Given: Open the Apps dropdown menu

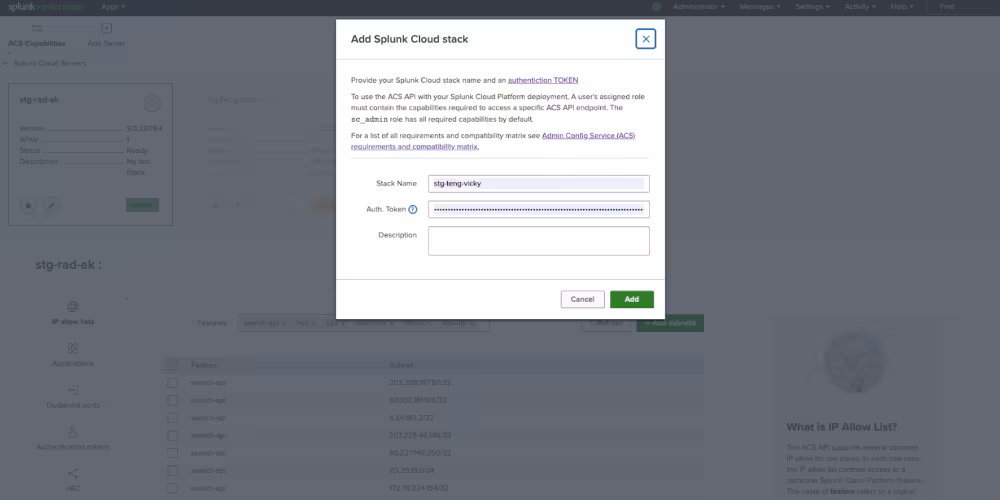Looking at the screenshot, I should pyautogui.click(x=113, y=7).
